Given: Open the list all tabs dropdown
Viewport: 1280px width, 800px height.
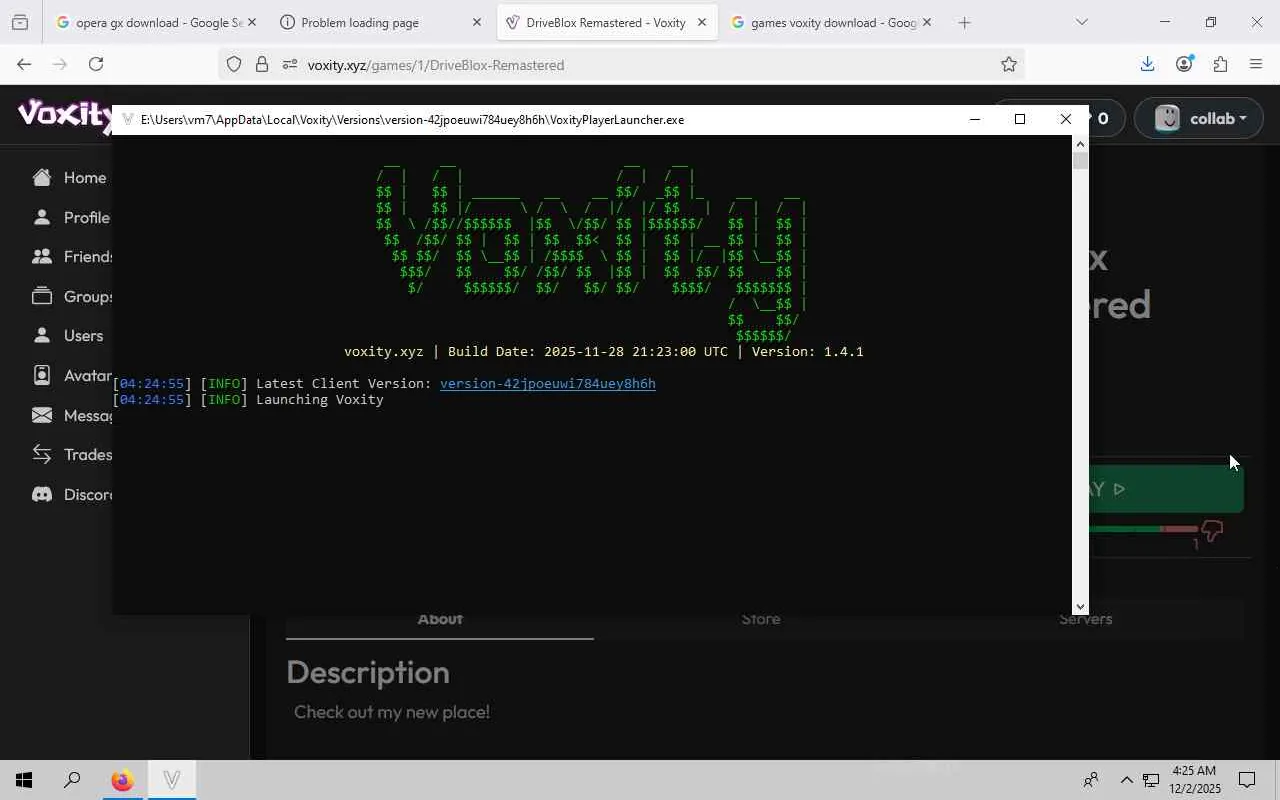Looking at the screenshot, I should pos(1081,22).
